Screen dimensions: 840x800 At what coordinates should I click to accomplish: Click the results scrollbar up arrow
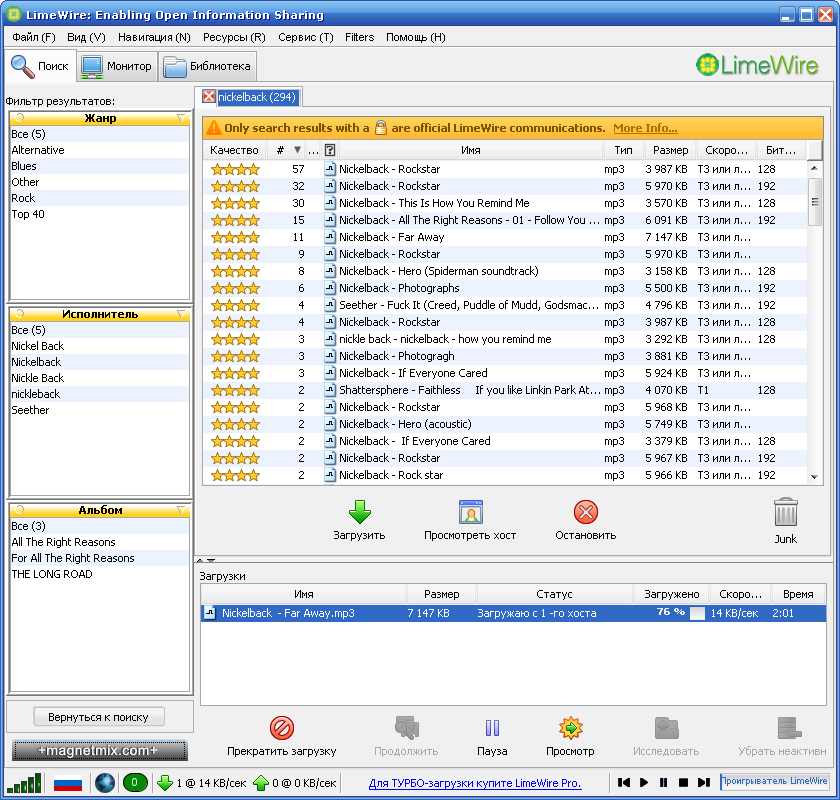point(815,168)
